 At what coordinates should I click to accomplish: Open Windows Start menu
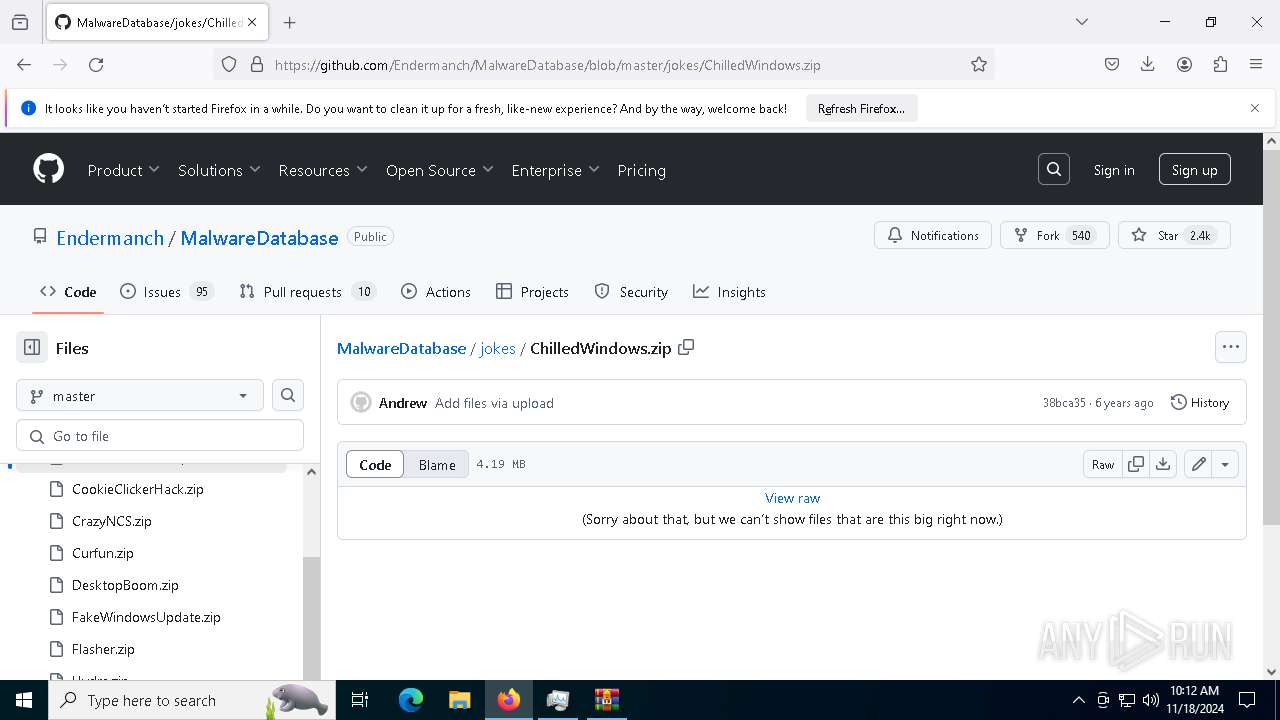tap(24, 700)
